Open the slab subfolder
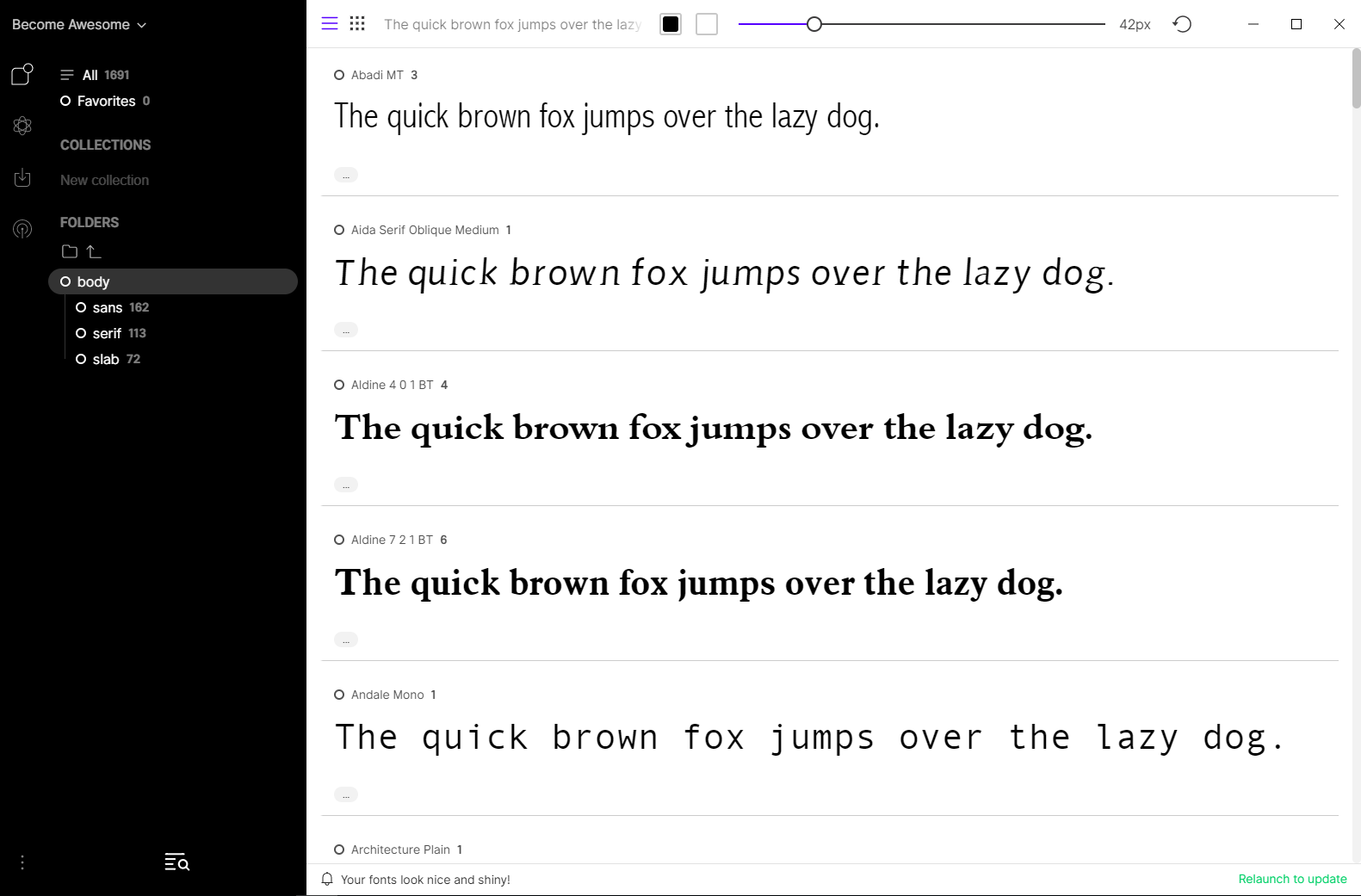Viewport: 1361px width, 896px height. [x=108, y=359]
